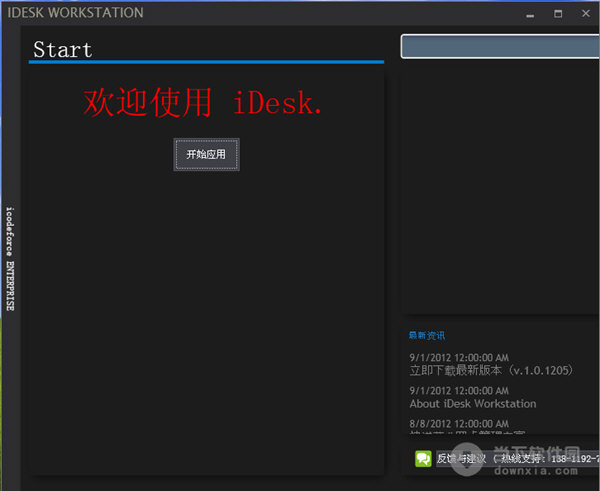Open the About iDesk Workstation news item
The width and height of the screenshot is (600, 491).
pyautogui.click(x=473, y=404)
